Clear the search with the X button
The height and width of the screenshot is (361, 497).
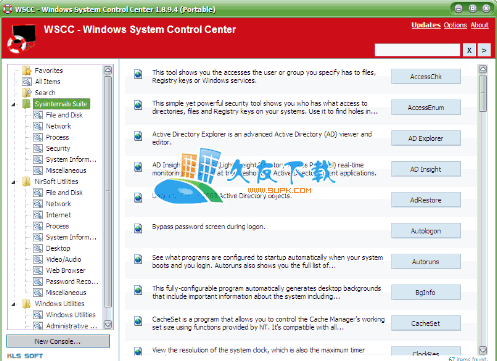click(469, 50)
